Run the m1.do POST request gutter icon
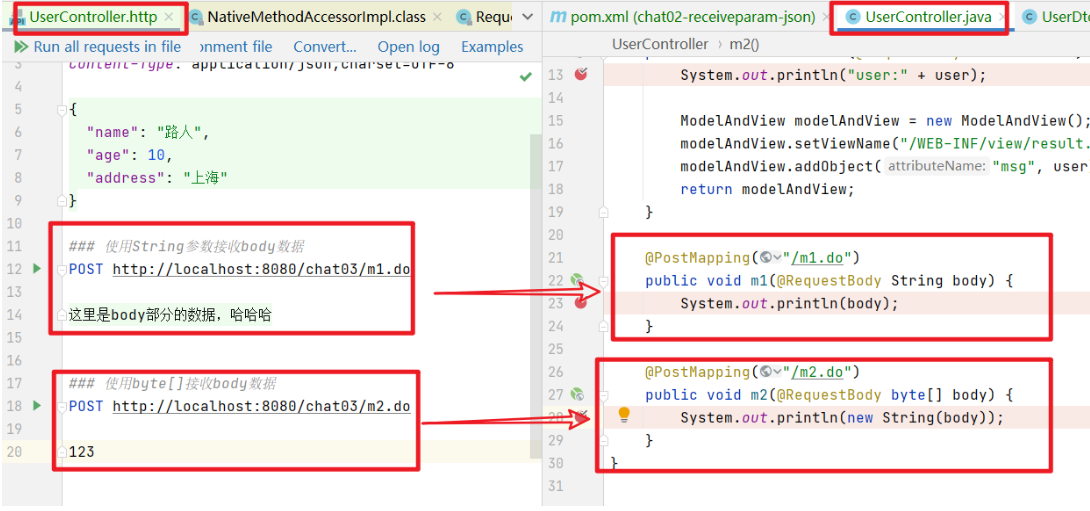This screenshot has height=511, width=1090. (x=38, y=269)
